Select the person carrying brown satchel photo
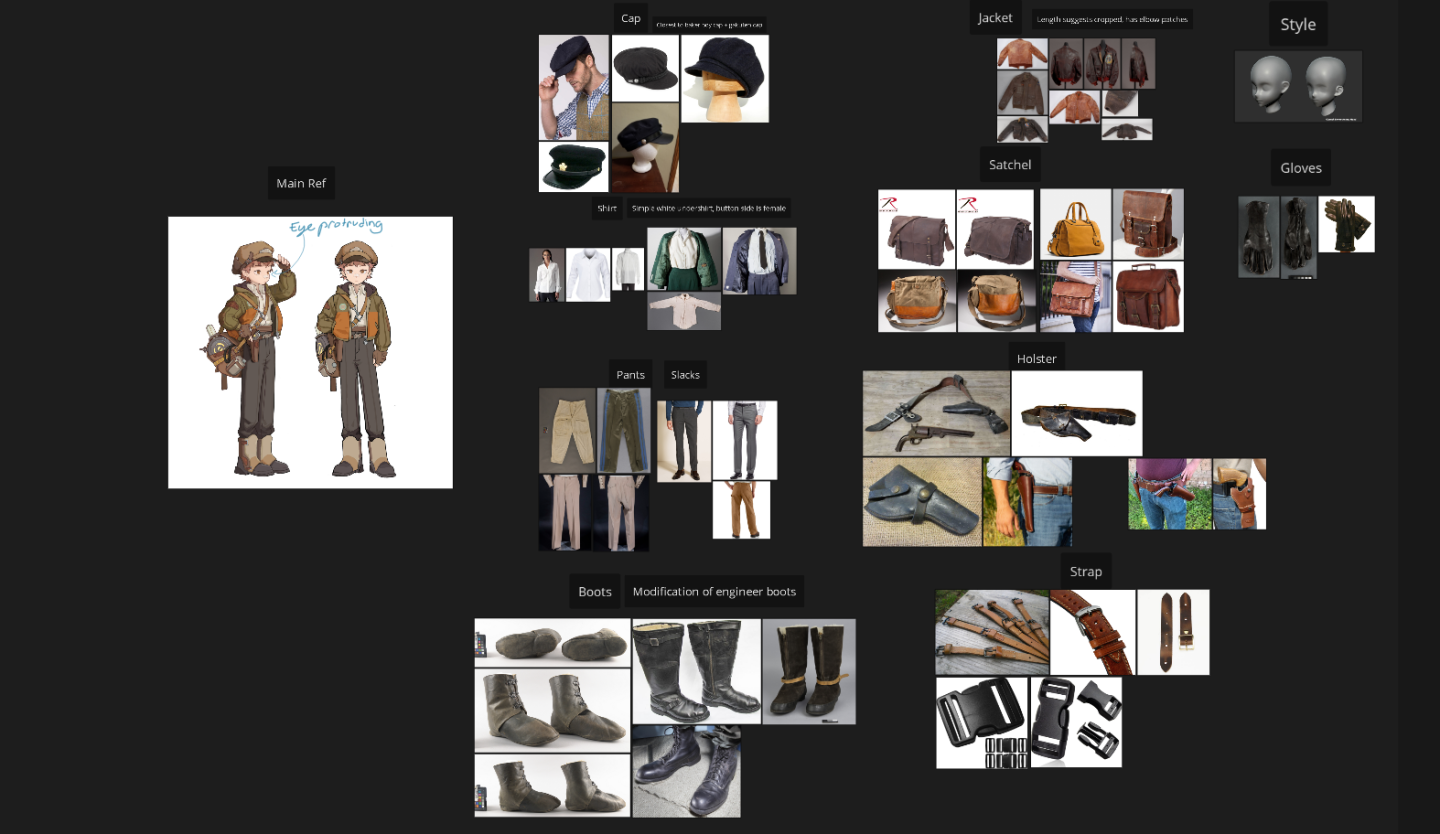This screenshot has width=1440, height=834. pos(1076,297)
